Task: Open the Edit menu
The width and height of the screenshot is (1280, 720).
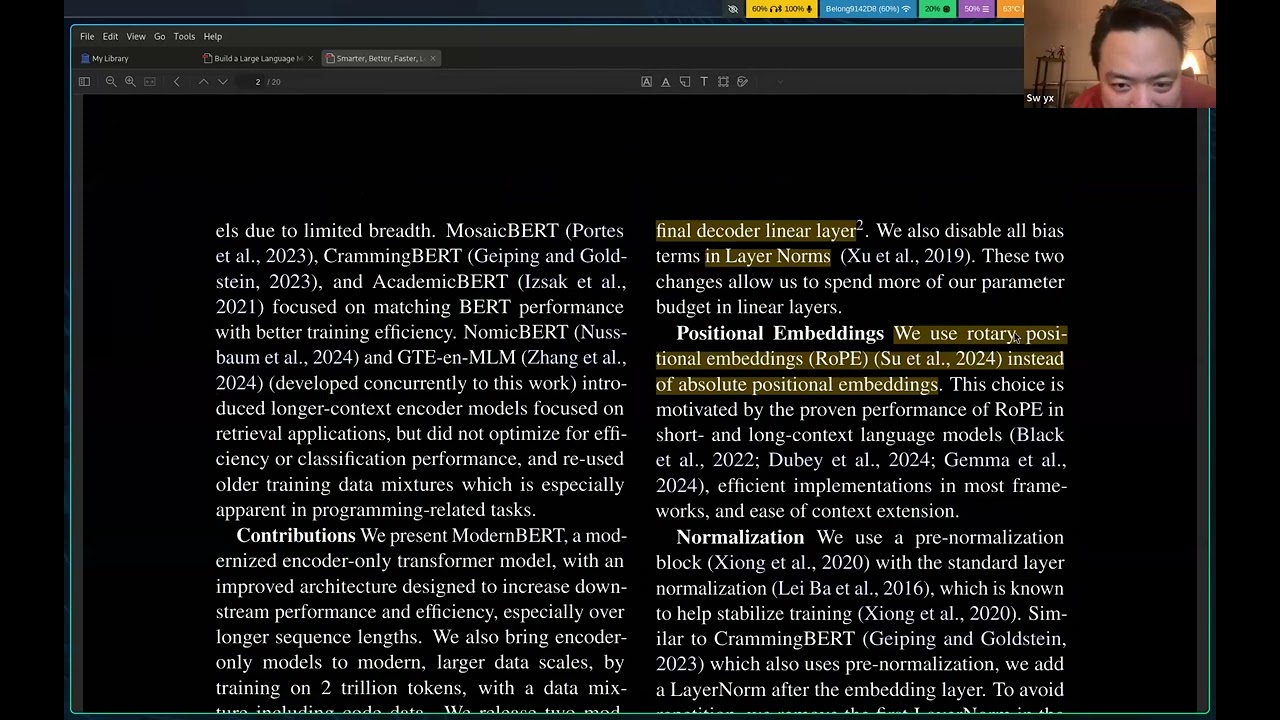Action: tap(110, 36)
